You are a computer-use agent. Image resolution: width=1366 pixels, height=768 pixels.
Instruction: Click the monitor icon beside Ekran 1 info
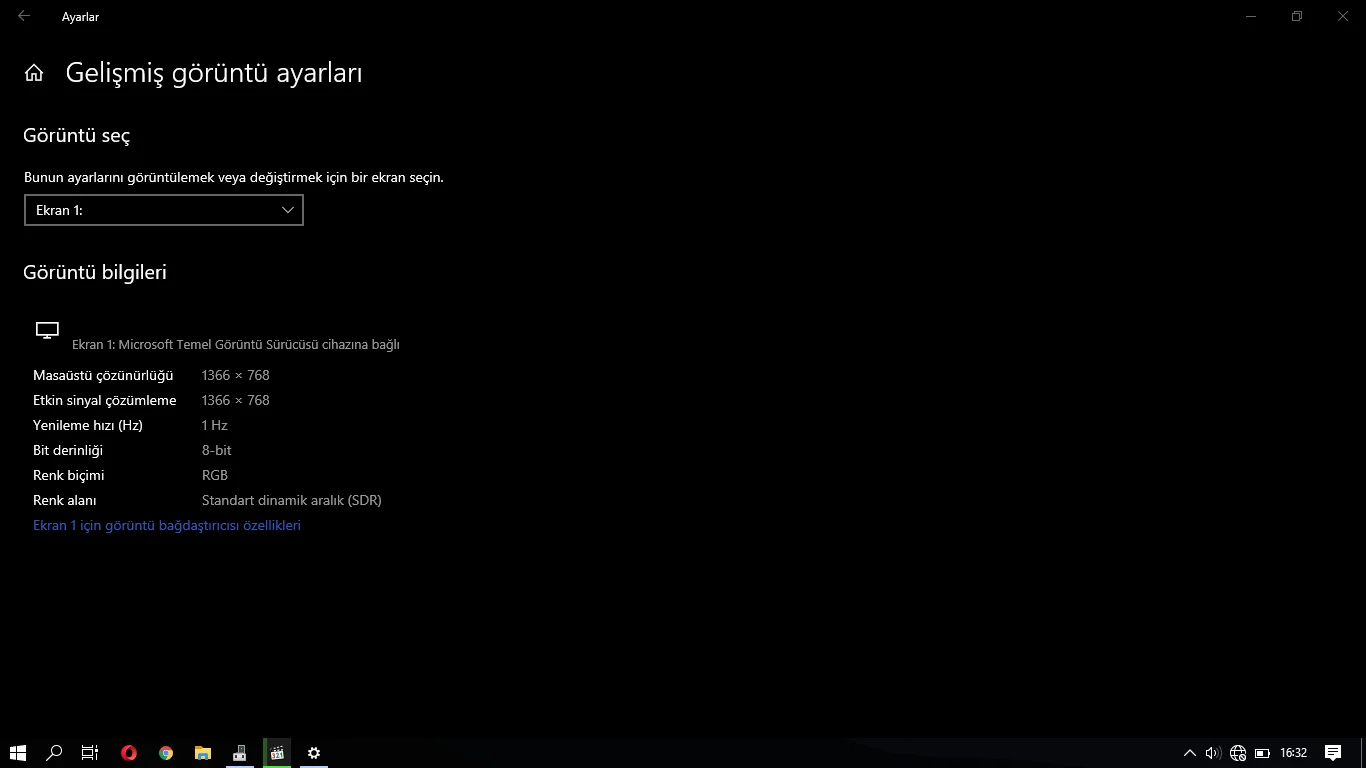pos(47,330)
